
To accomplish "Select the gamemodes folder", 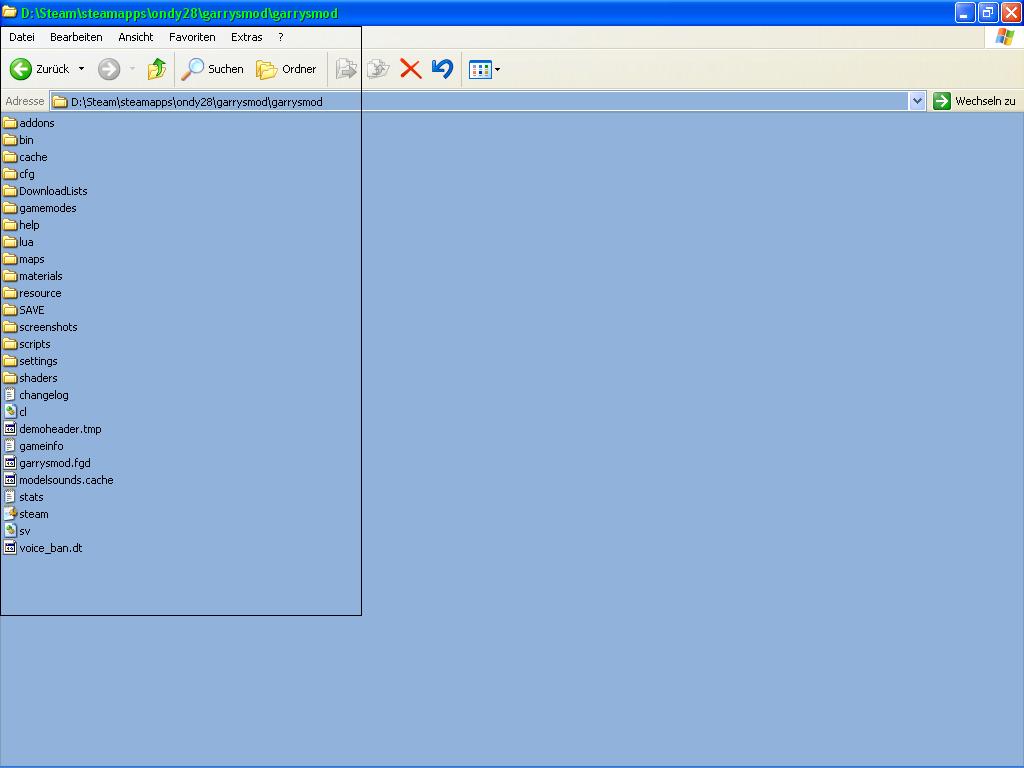I will tap(47, 208).
